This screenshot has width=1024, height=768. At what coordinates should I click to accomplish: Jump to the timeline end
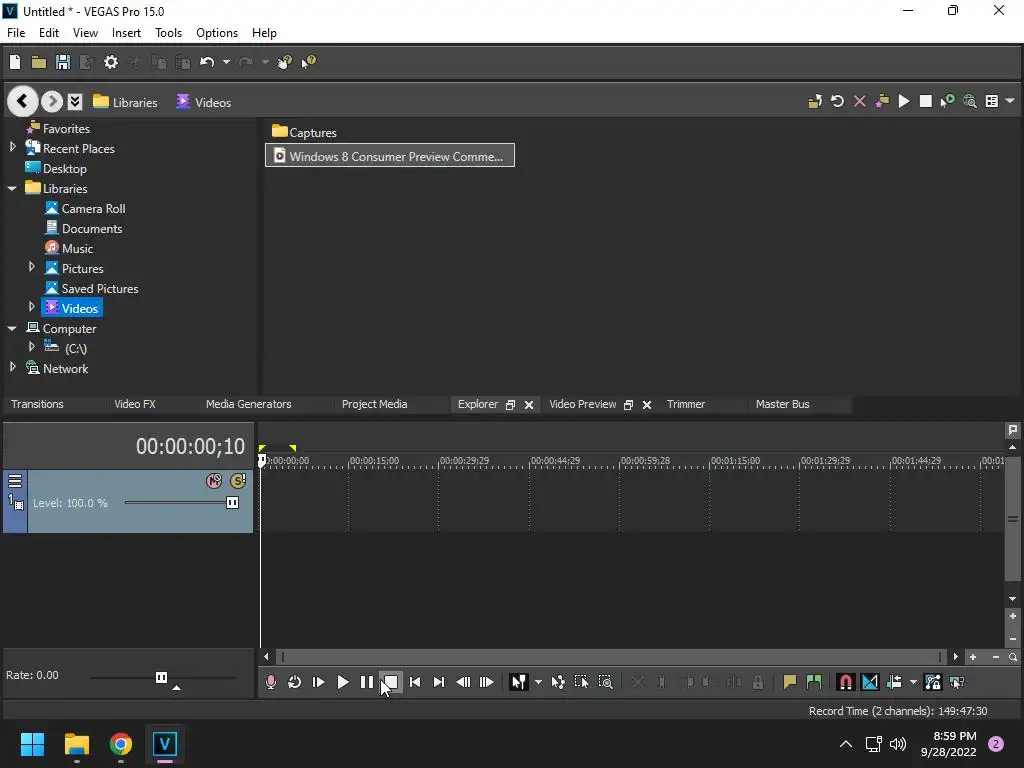point(439,682)
